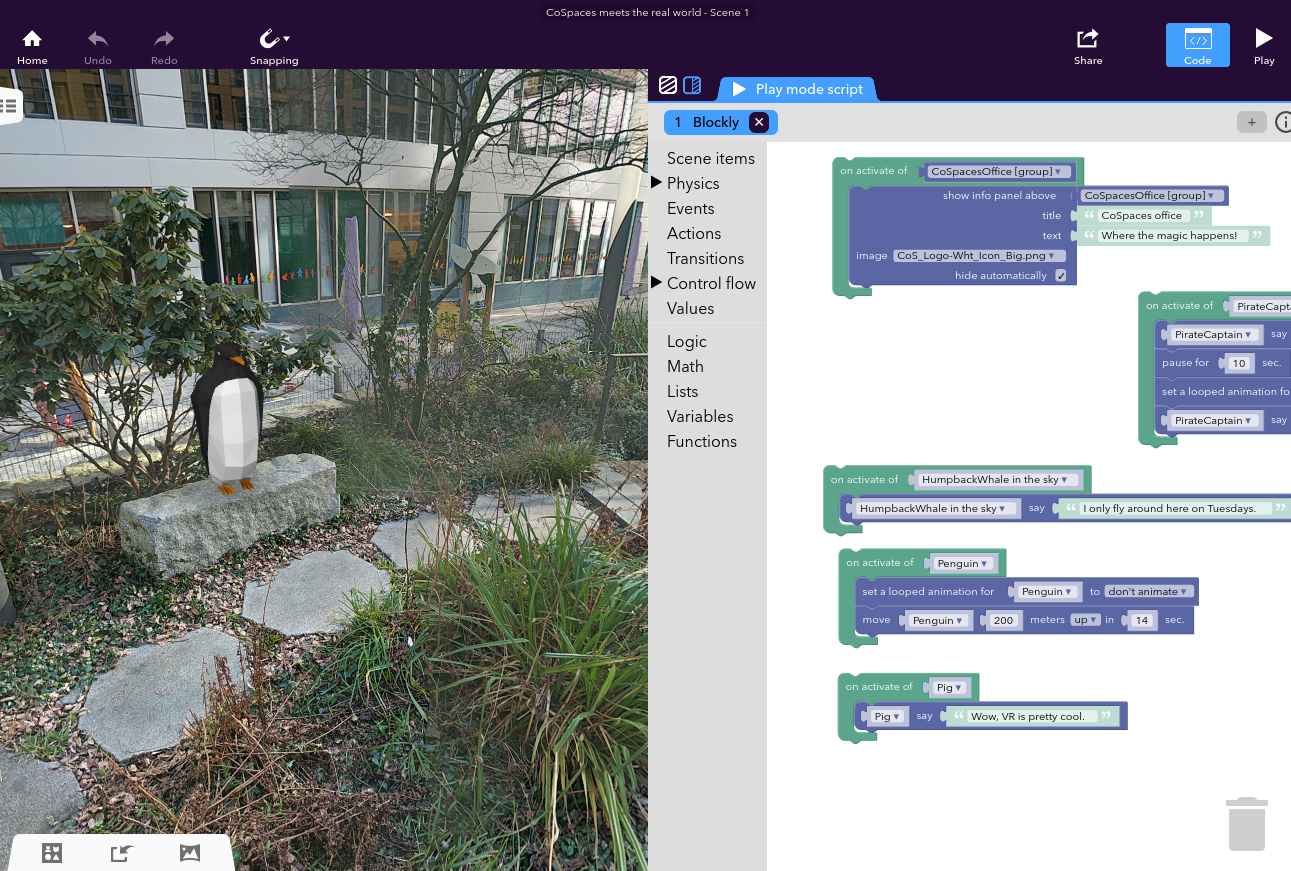Close the Blockly script tab with its X
This screenshot has height=871, width=1291.
(x=759, y=122)
